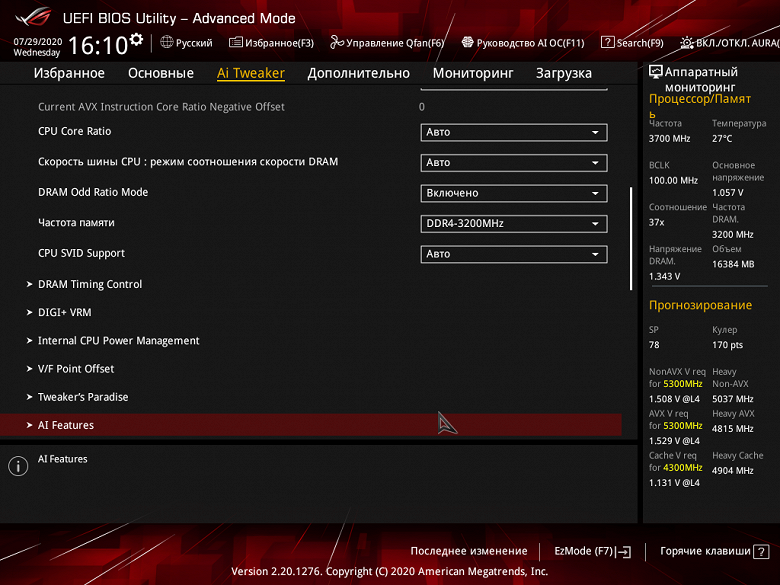This screenshot has height=585, width=780.
Task: Click the date 07/29/2020
Action: pyautogui.click(x=38, y=41)
